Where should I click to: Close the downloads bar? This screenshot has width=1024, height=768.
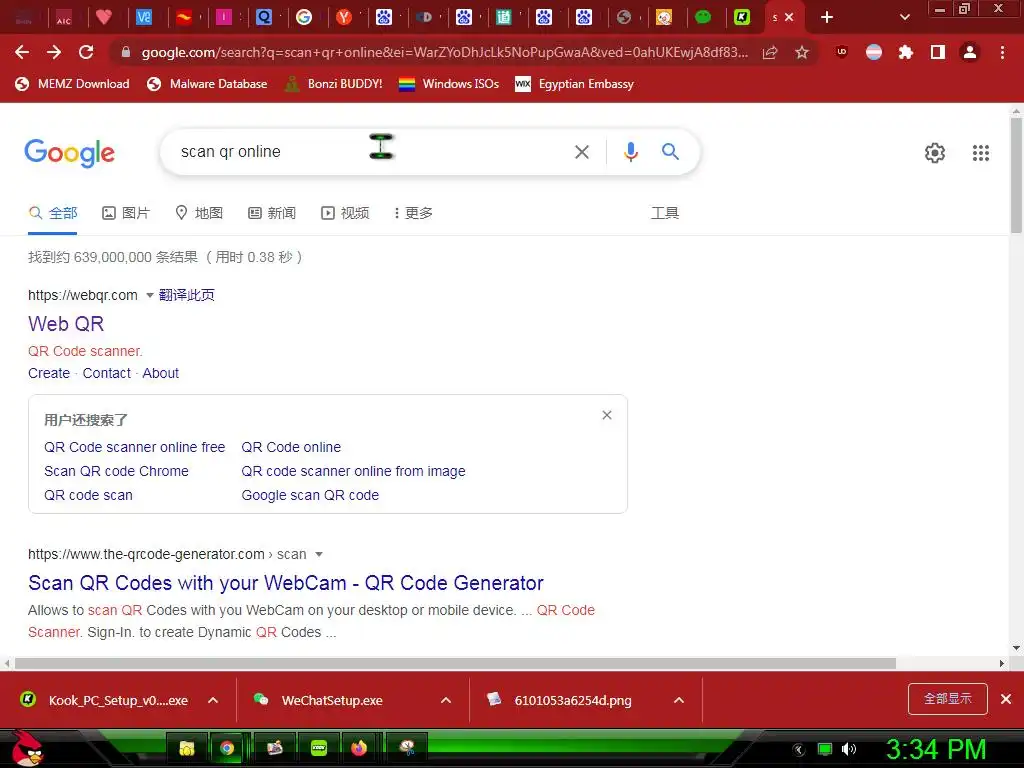1006,699
